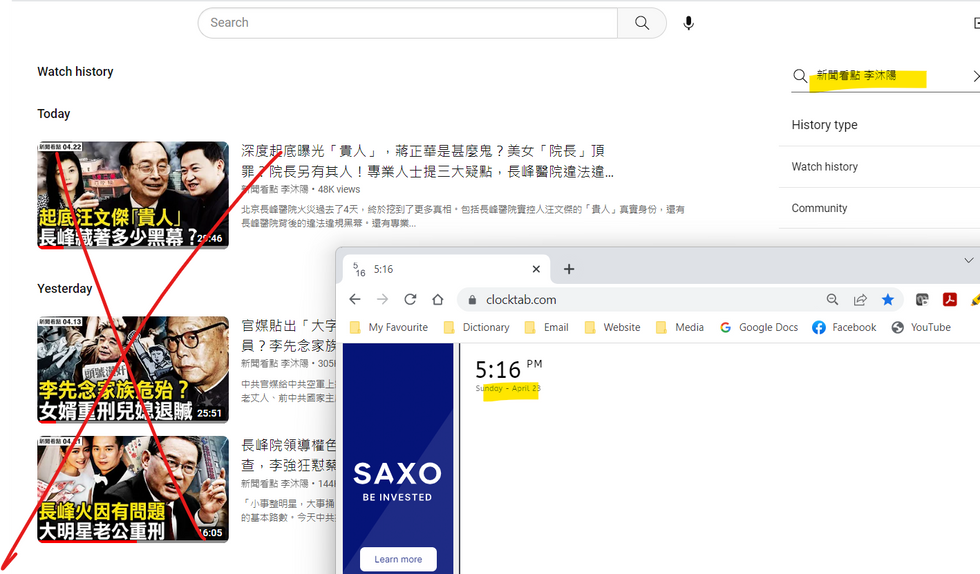
Task: Click the Today section heading
Action: click(x=54, y=114)
